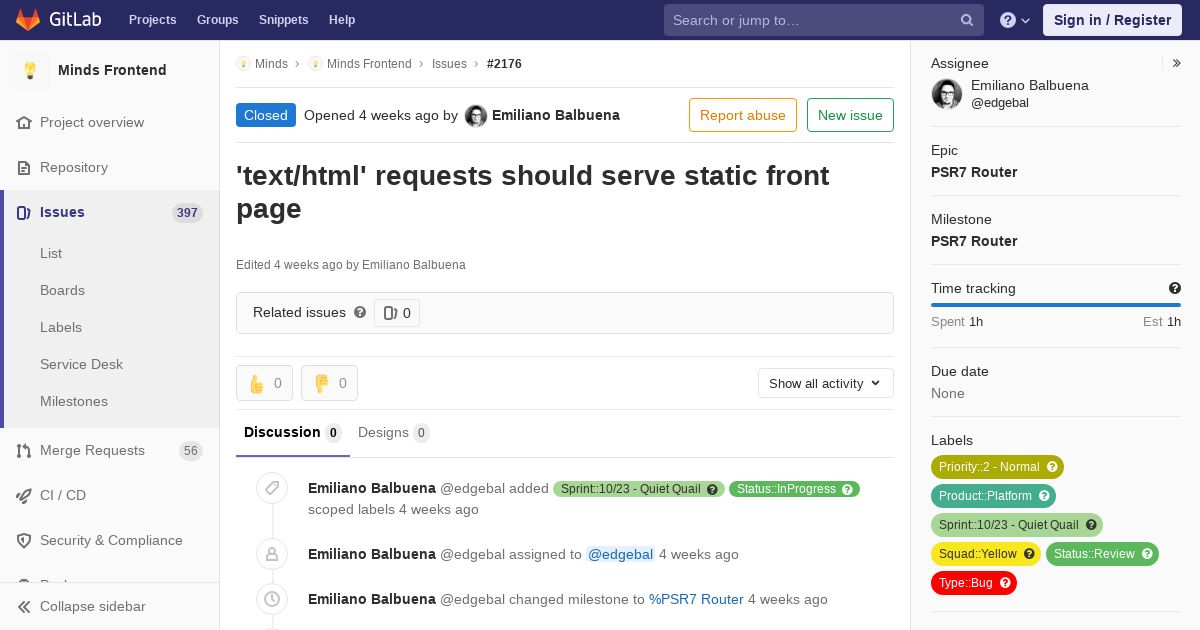Click the Merge Requests count badge 56
This screenshot has height=630, width=1200.
(x=191, y=451)
